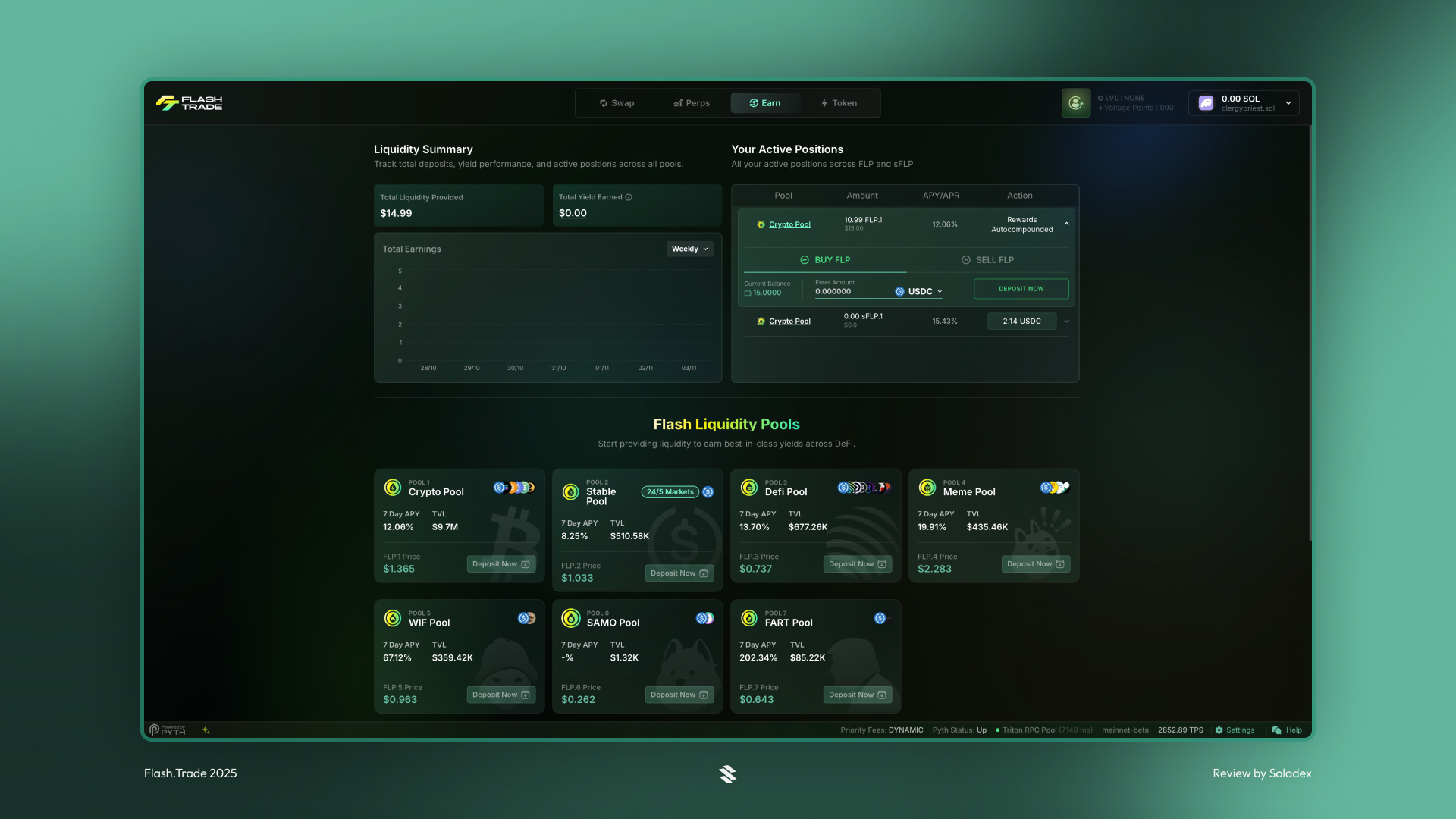Switch to the Perps section in top navigation
Viewport: 1456px width, 819px height.
point(691,102)
